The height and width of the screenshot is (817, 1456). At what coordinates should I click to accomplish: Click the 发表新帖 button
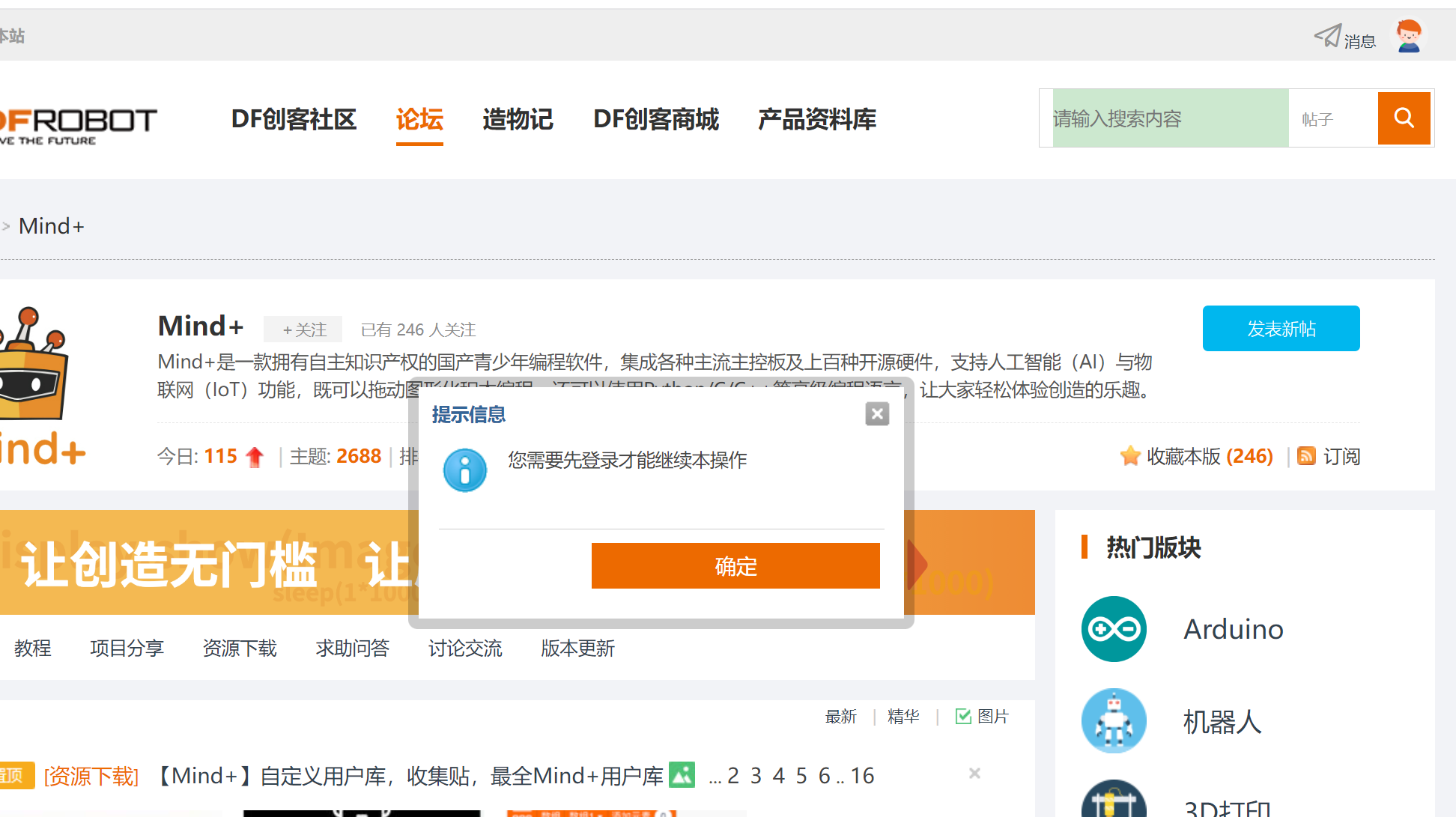click(1281, 328)
